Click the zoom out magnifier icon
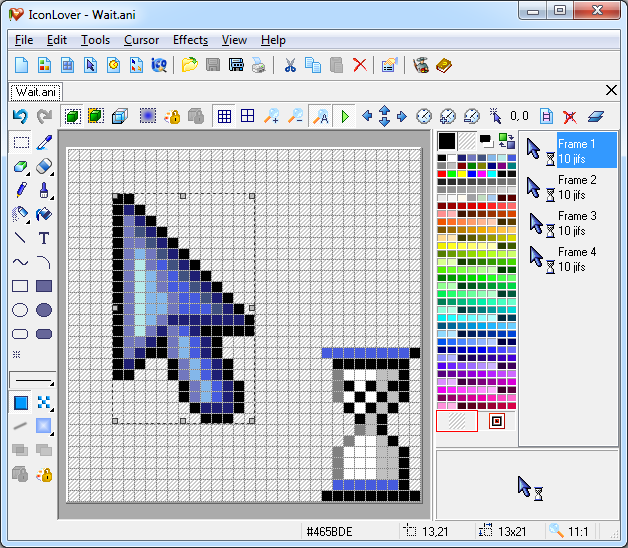628x548 pixels. (x=296, y=116)
